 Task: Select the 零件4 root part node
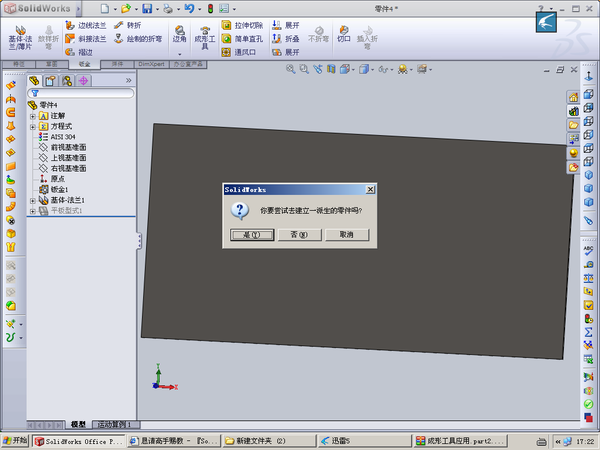[x=43, y=105]
